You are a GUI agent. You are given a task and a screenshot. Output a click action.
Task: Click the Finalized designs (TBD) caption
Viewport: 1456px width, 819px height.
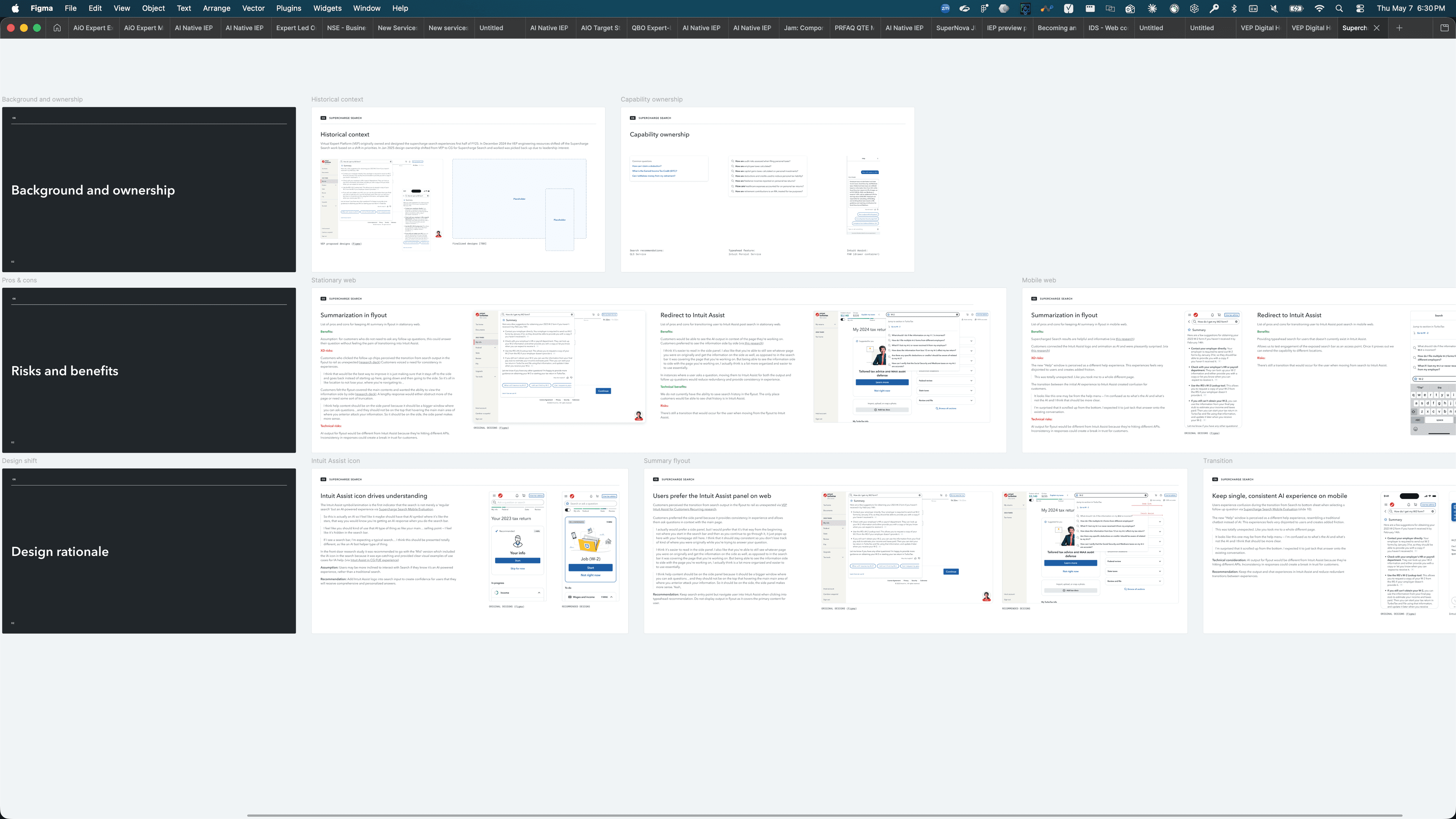[x=469, y=243]
